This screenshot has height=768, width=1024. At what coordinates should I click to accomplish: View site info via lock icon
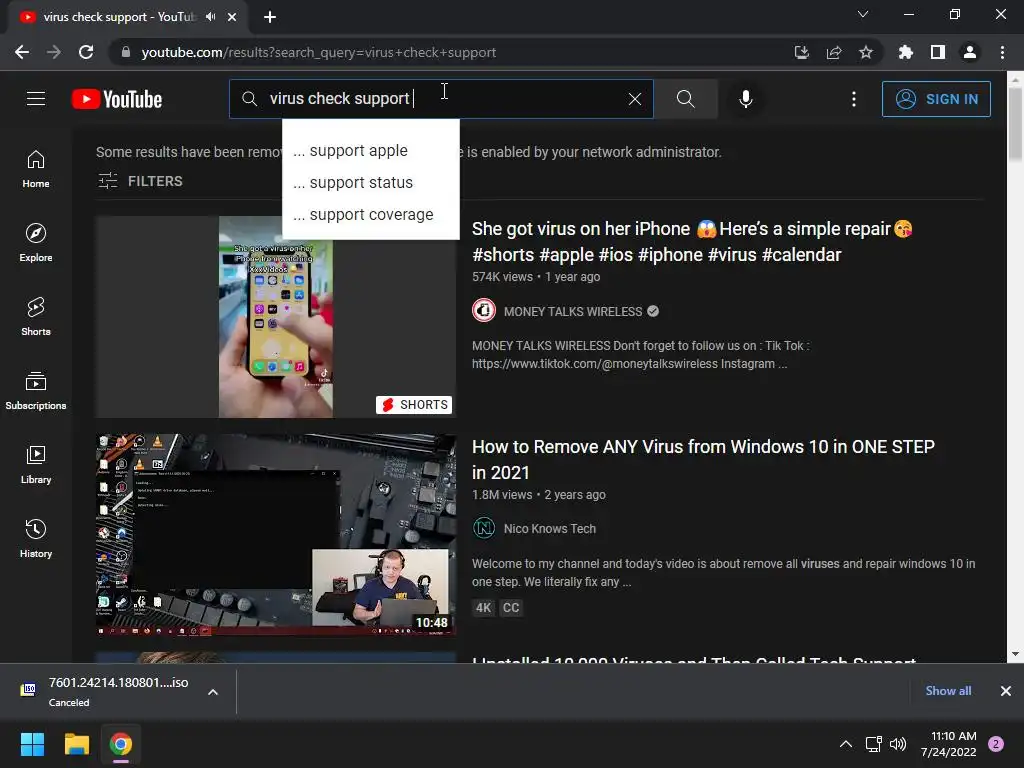coord(126,52)
